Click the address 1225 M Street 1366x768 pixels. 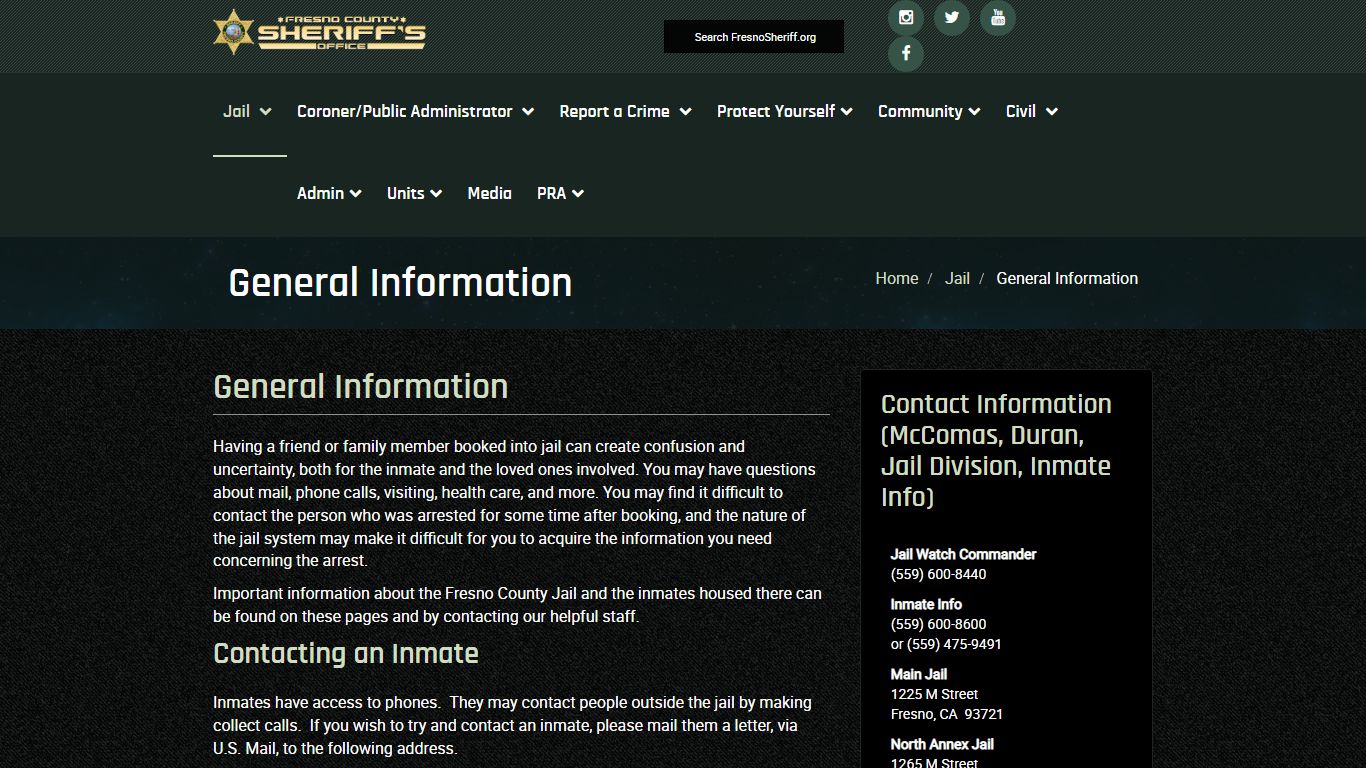(x=934, y=694)
